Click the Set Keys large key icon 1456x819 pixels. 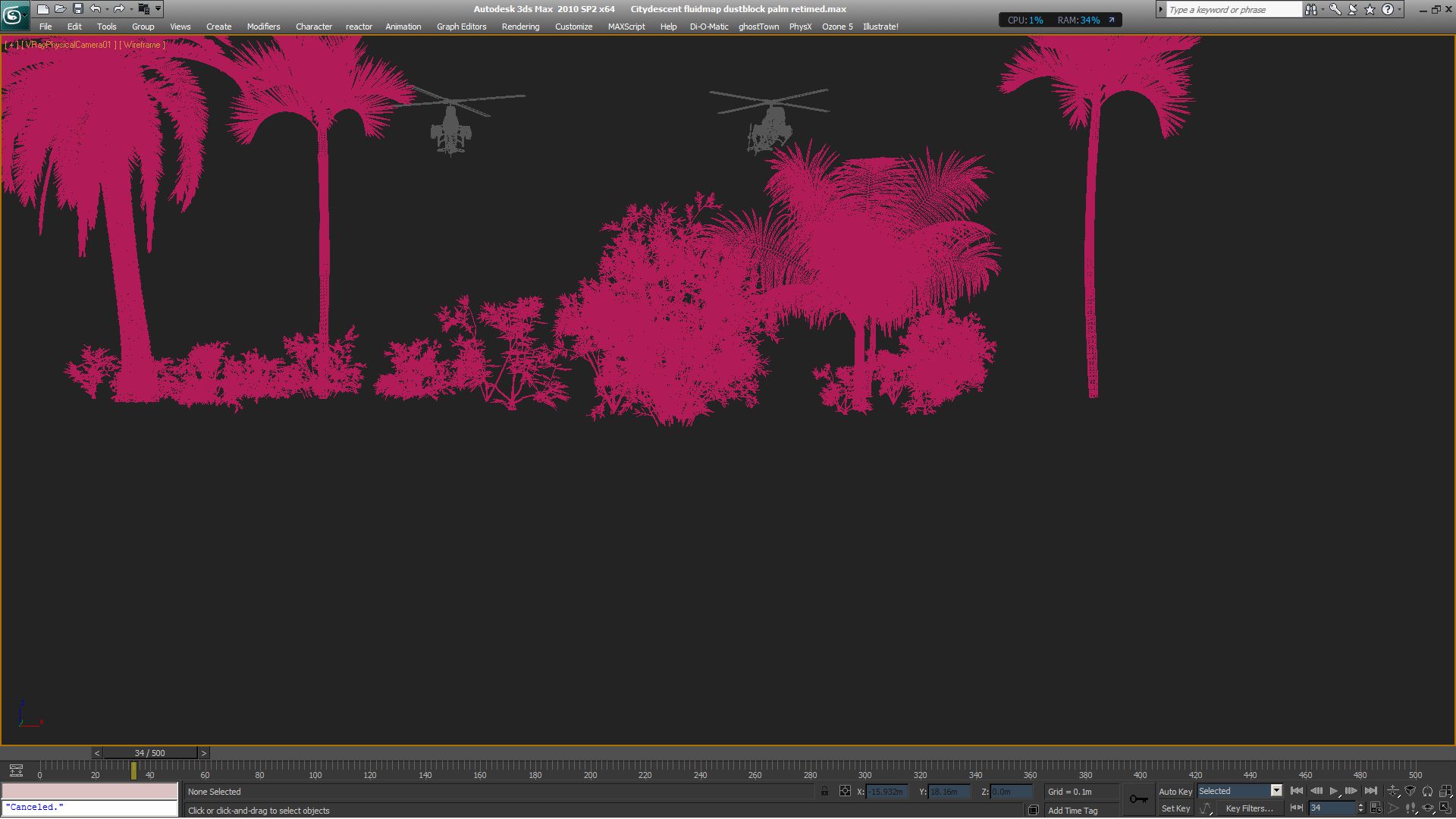click(1138, 799)
